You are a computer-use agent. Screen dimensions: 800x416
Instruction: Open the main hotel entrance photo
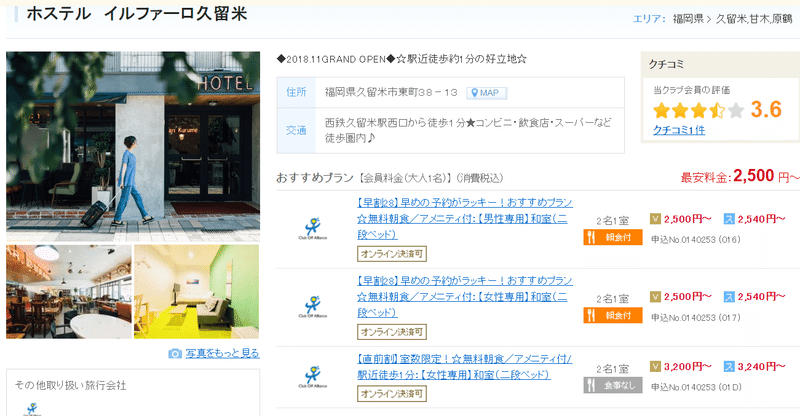pos(133,146)
